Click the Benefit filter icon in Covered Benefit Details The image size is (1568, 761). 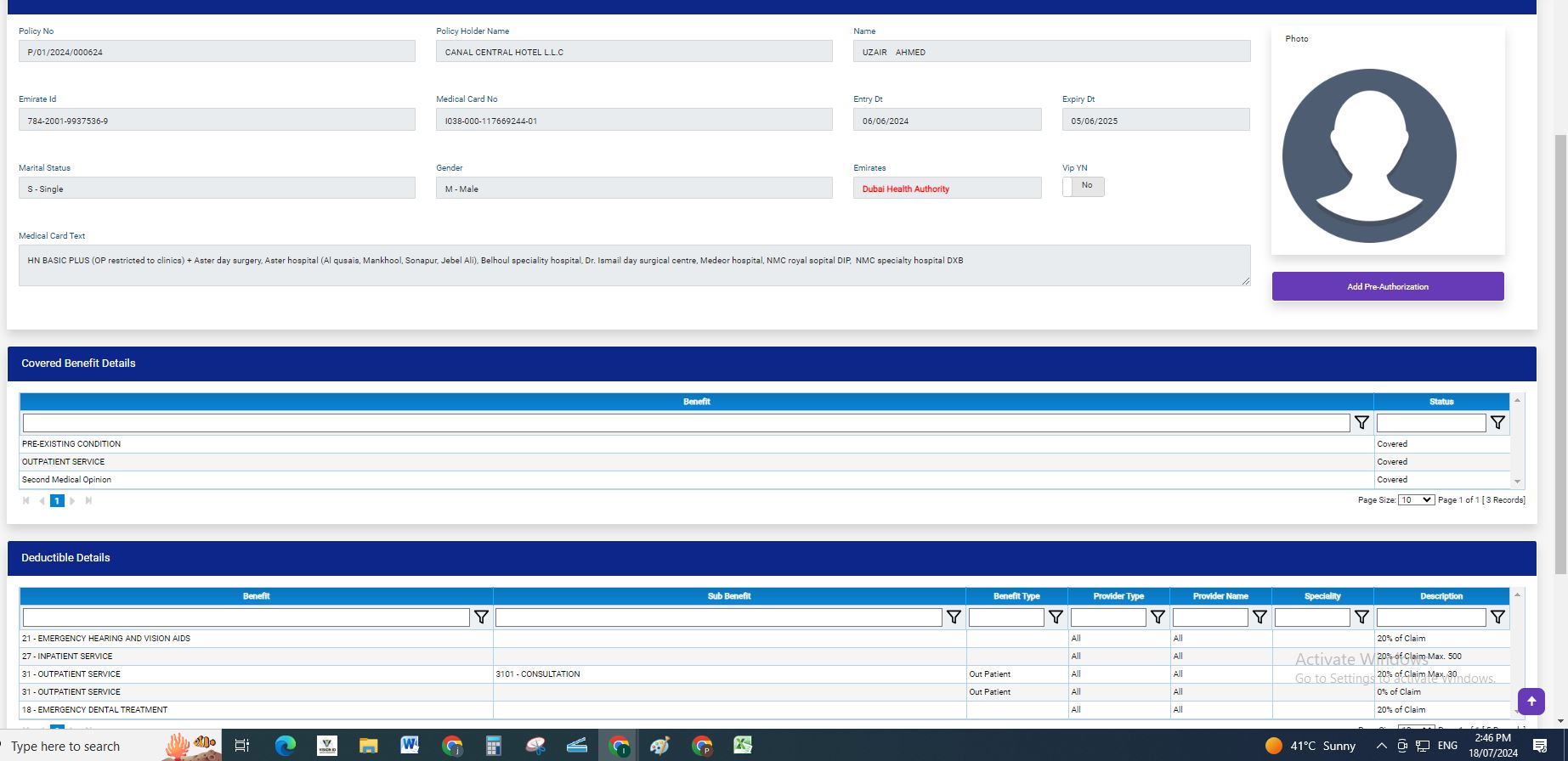coord(1361,423)
